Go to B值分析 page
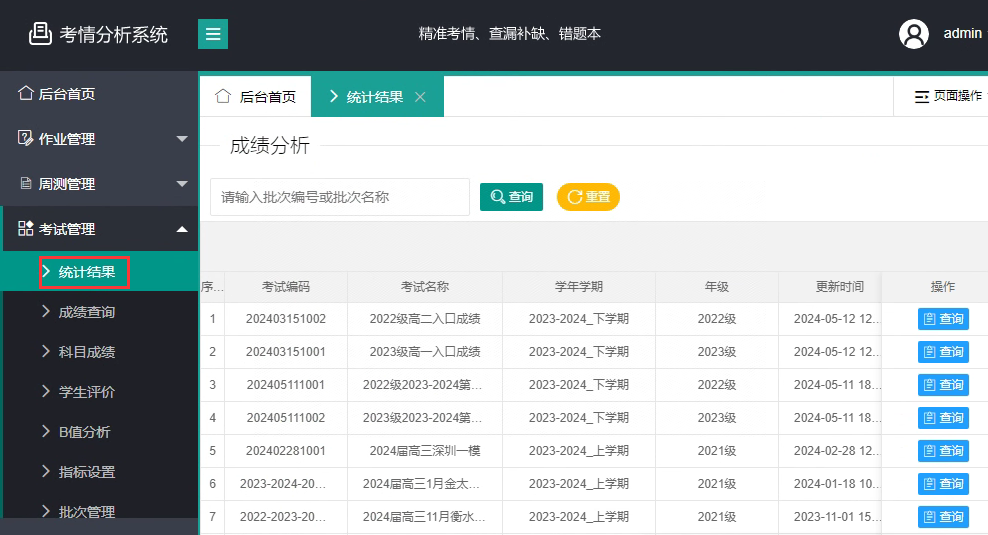This screenshot has width=988, height=535. point(84,432)
